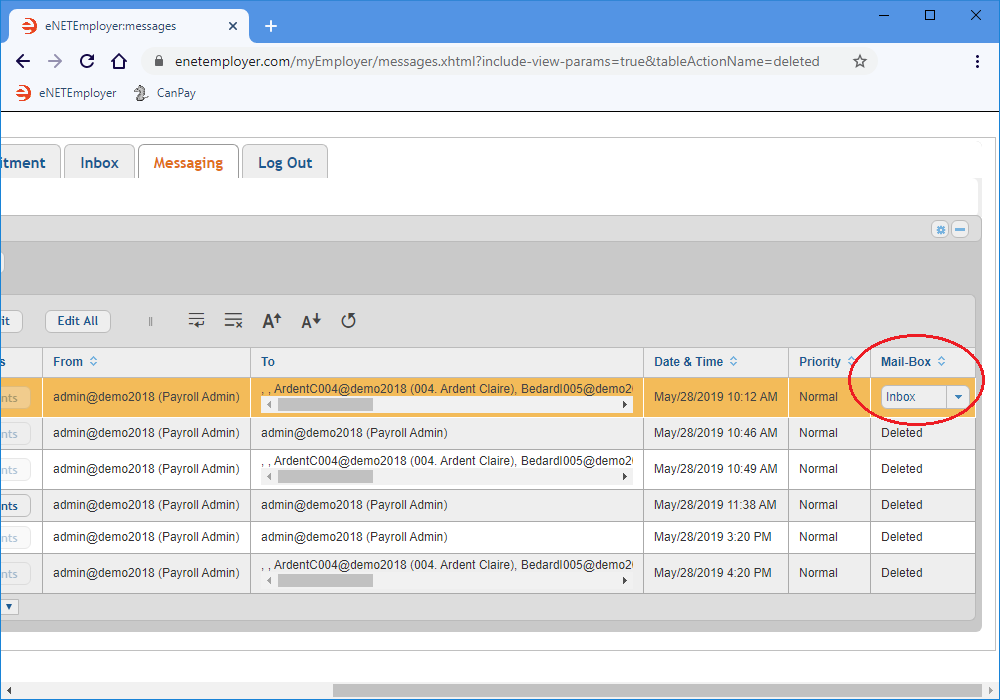The height and width of the screenshot is (700, 1000).
Task: Decrease font size with A-down icon
Action: 311,321
